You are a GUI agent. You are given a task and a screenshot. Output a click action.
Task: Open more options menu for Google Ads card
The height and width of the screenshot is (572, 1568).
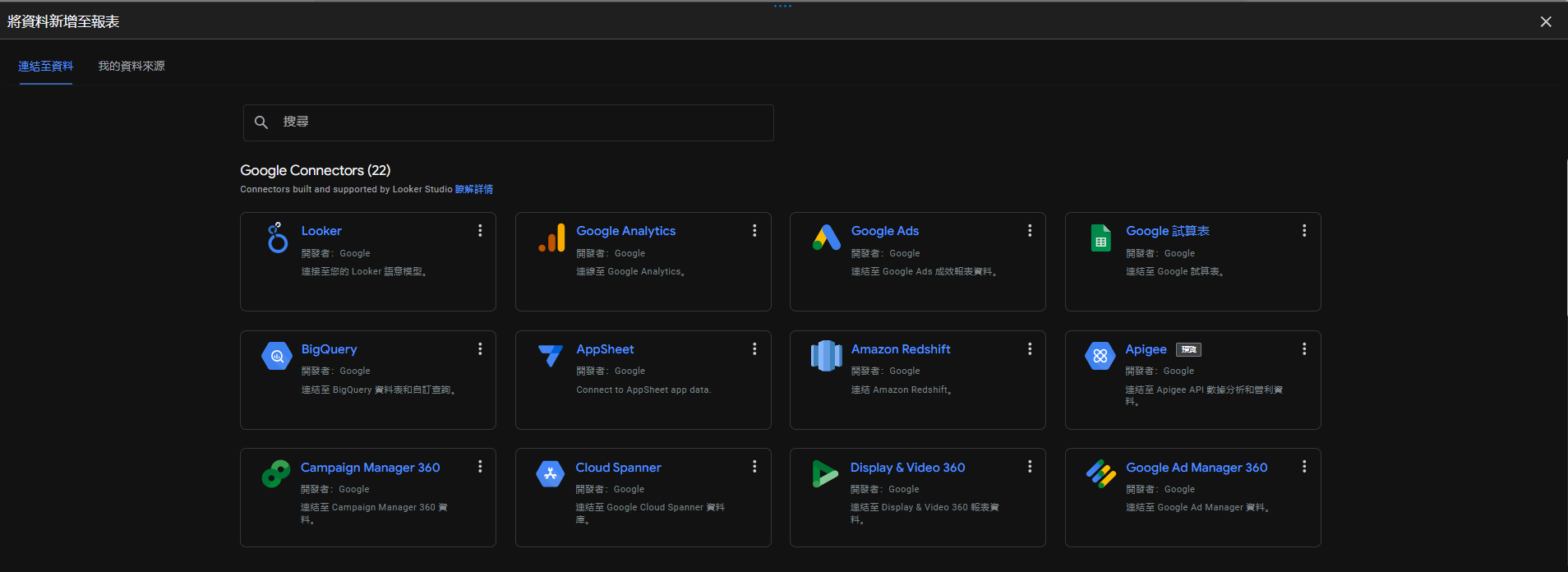(x=1030, y=231)
